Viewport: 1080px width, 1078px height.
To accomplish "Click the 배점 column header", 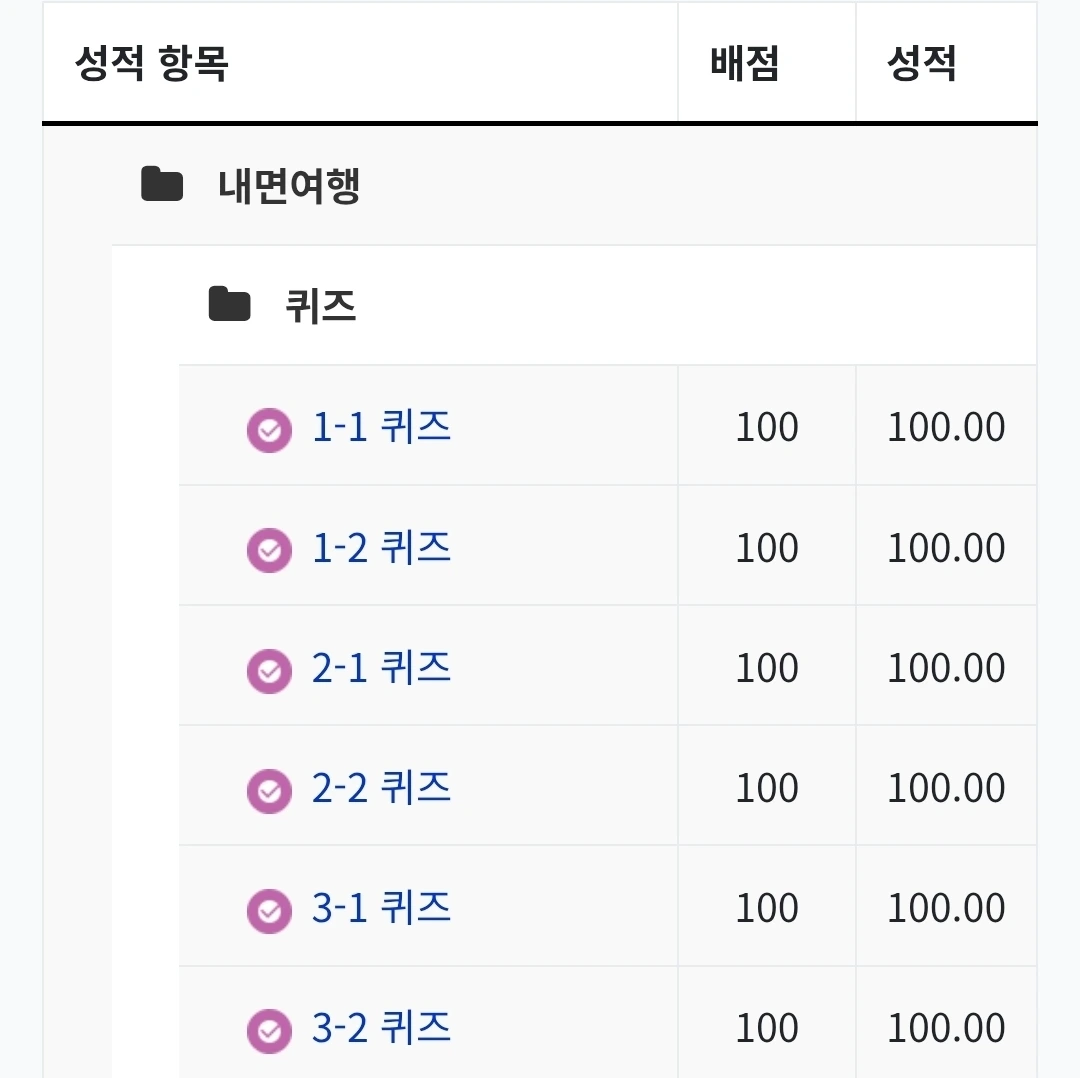I will click(x=745, y=64).
